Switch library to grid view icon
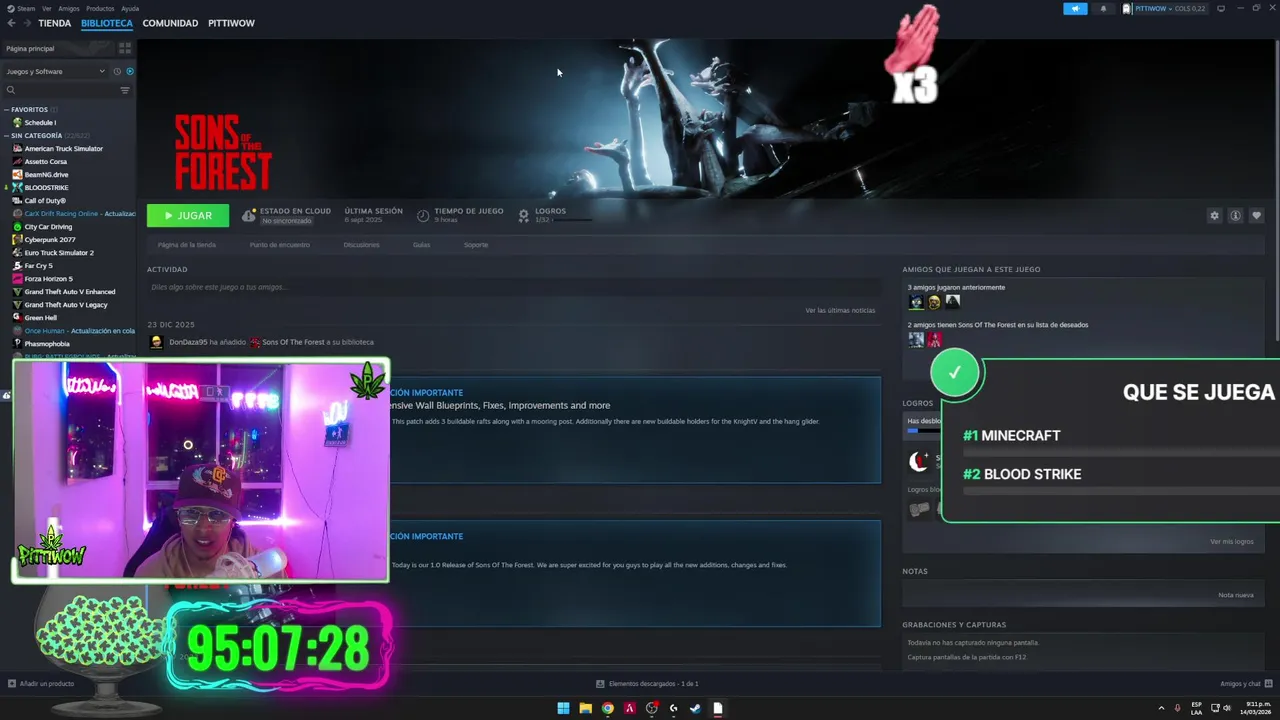This screenshot has height=720, width=1280. coord(125,48)
